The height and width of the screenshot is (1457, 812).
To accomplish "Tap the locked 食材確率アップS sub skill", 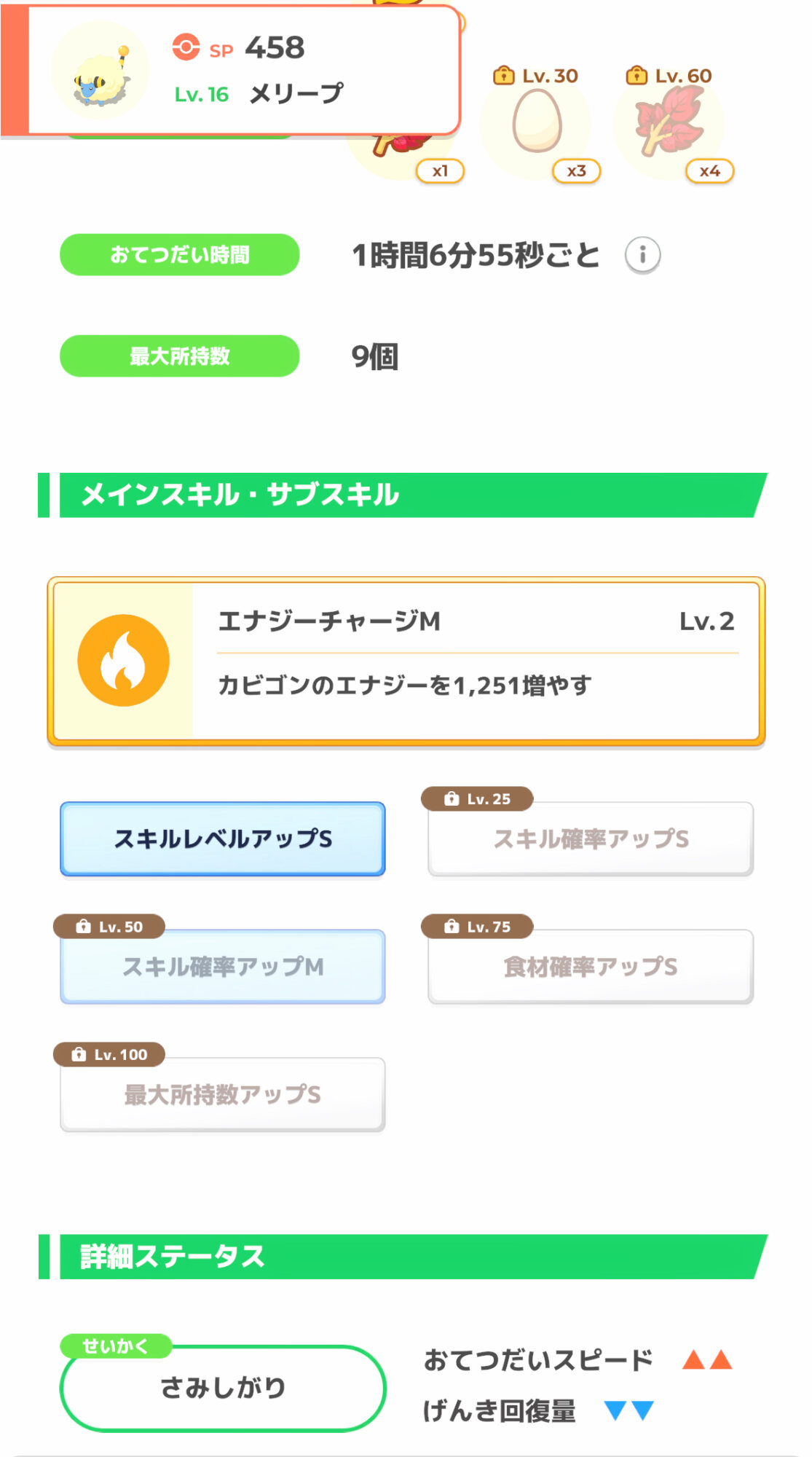I will coord(591,967).
